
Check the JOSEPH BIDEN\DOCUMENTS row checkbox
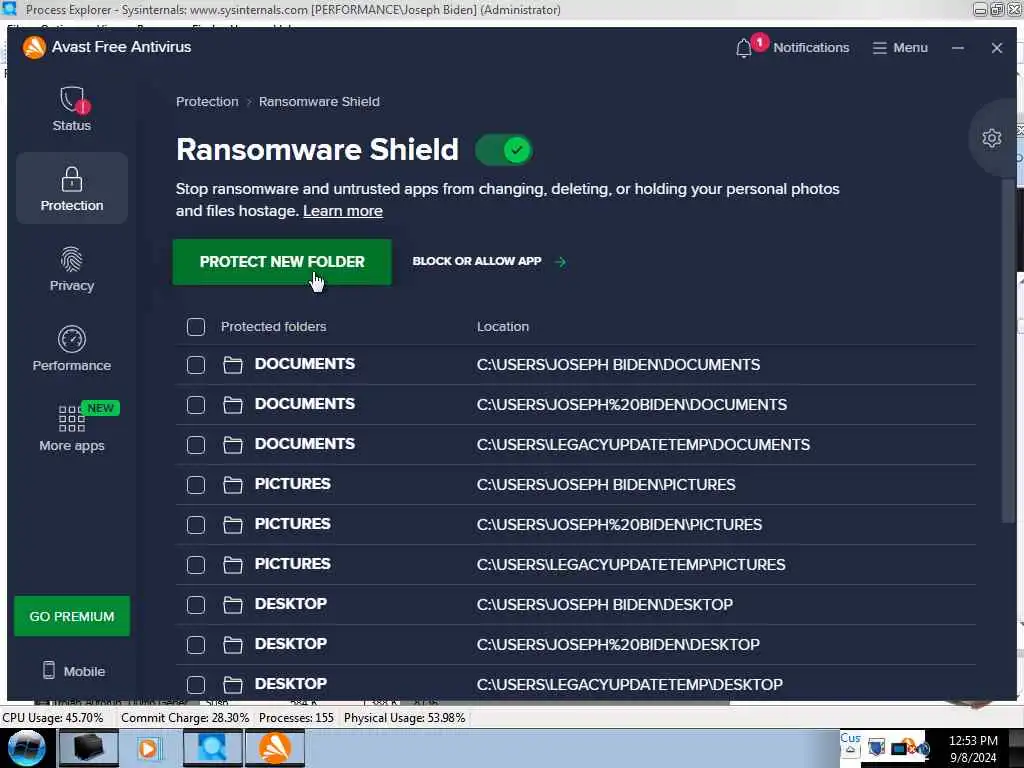[x=196, y=364]
